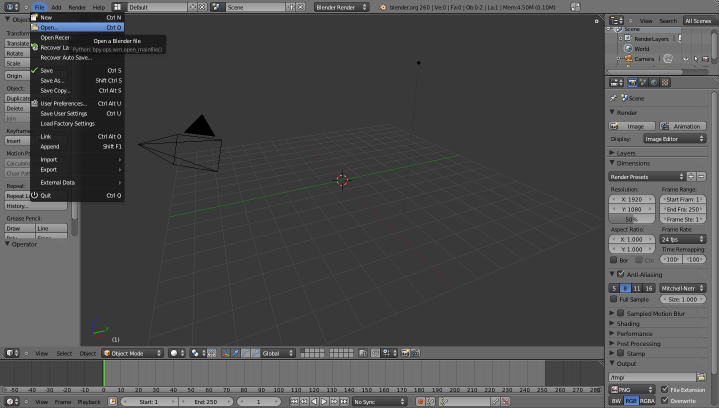Open the 3D View editor type selector
Screen dimensions: 719x408
tap(12, 353)
